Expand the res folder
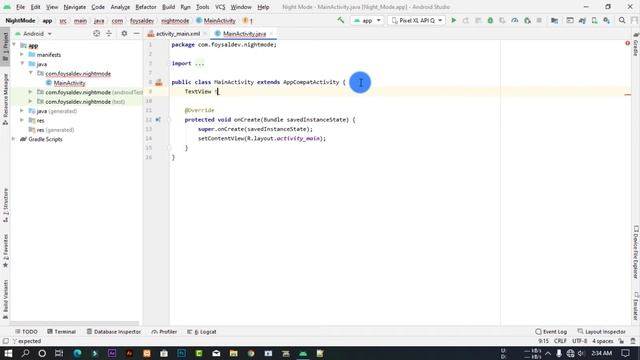Viewport: 640px width, 360px height. pos(22,120)
